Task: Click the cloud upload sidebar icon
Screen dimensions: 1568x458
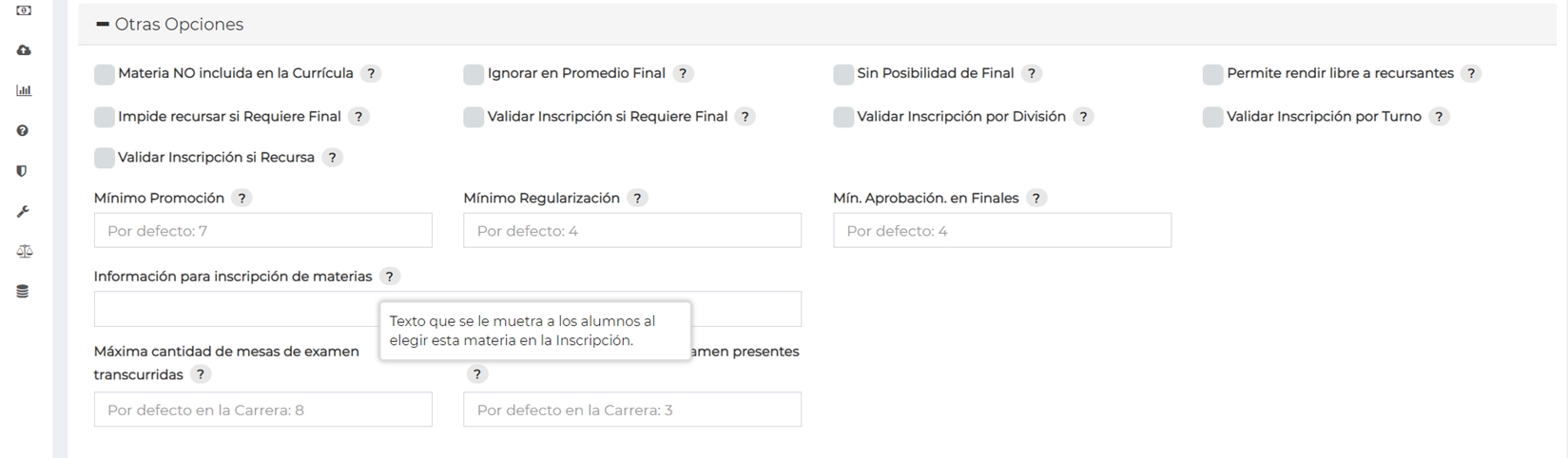Action: pos(24,50)
